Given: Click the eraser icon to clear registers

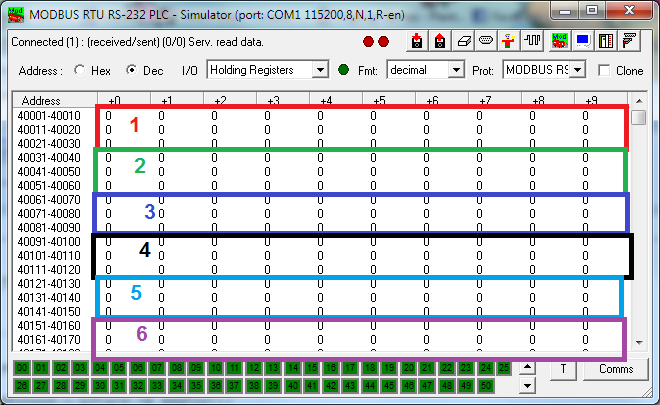Looking at the screenshot, I should 463,41.
